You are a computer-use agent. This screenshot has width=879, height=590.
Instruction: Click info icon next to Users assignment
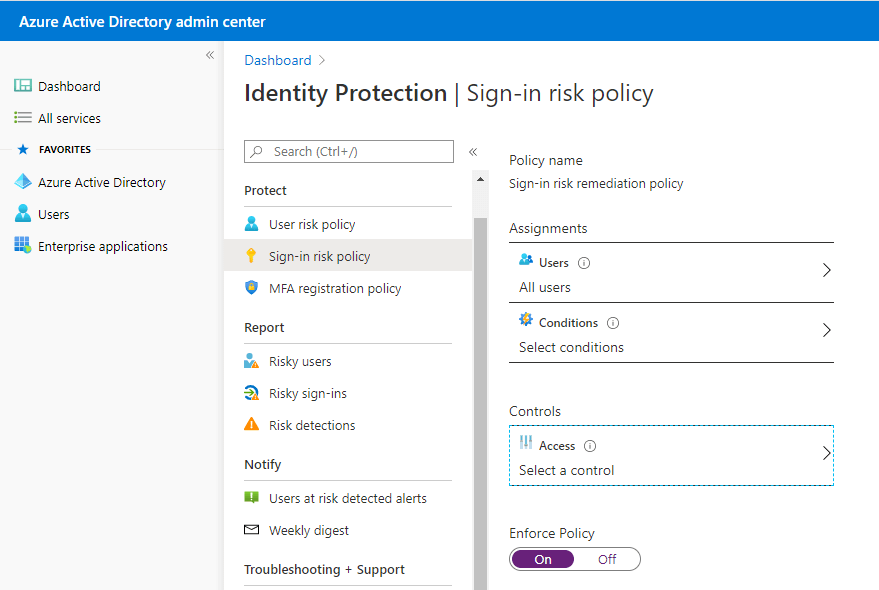pyautogui.click(x=584, y=263)
